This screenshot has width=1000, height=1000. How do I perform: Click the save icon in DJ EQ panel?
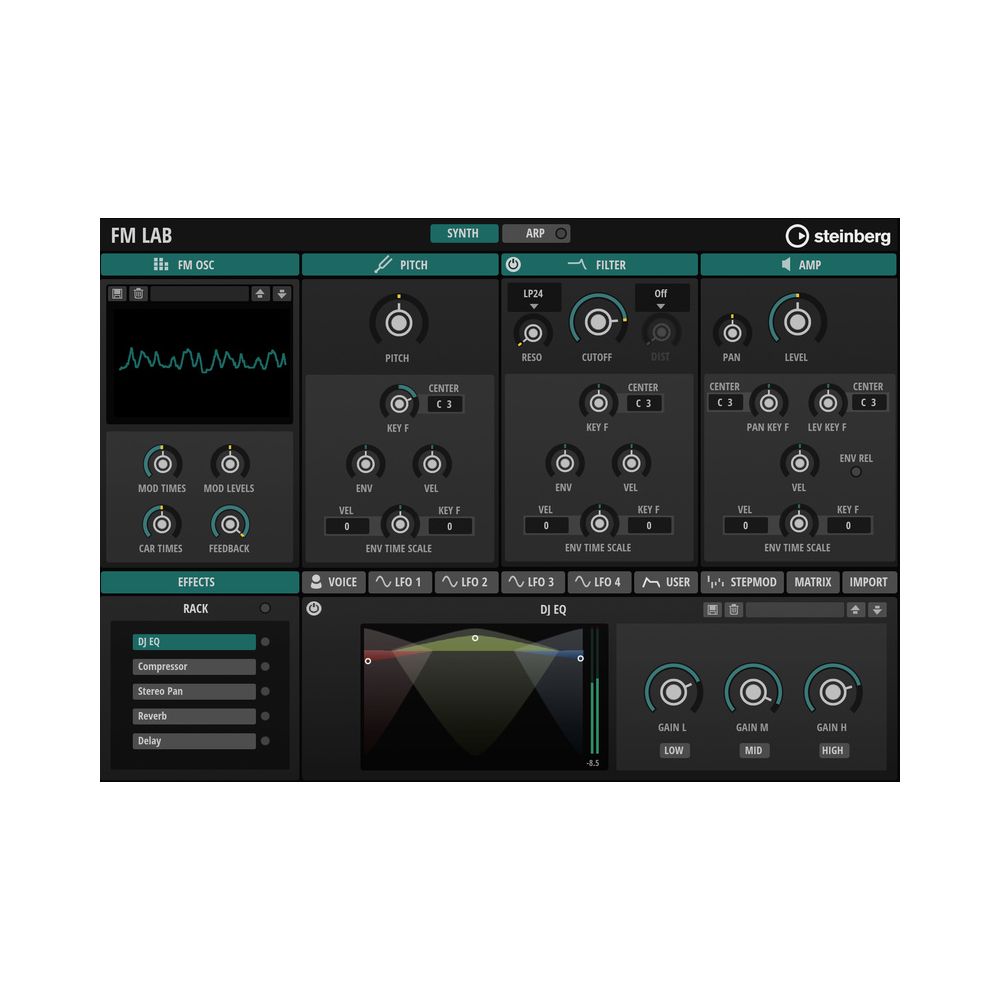pyautogui.click(x=712, y=610)
